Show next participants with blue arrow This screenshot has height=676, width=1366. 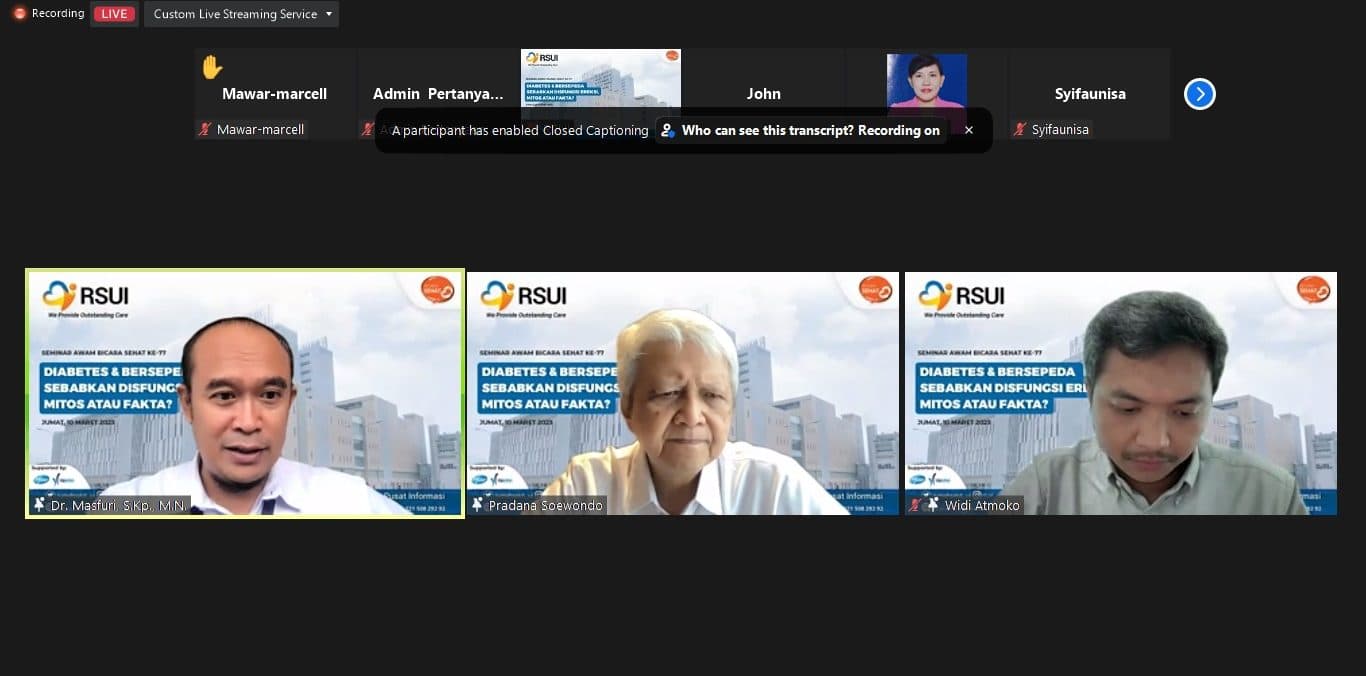tap(1199, 94)
